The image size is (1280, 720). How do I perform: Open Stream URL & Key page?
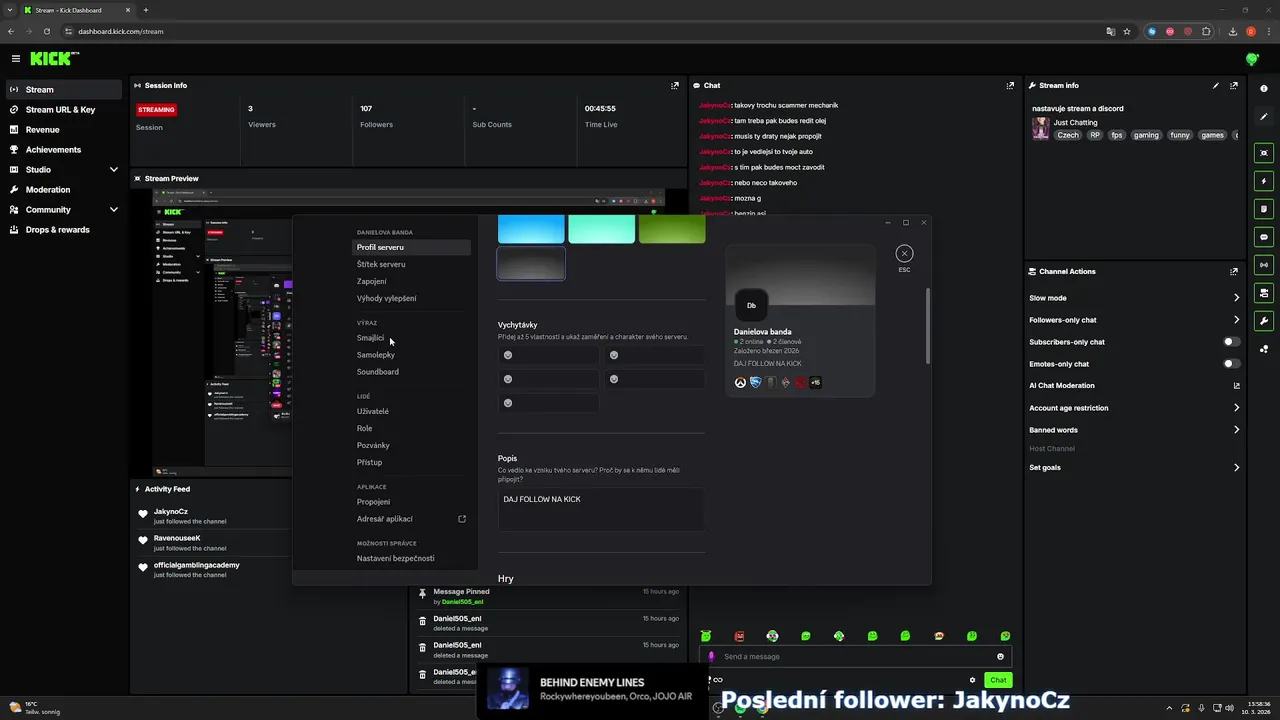click(63, 110)
